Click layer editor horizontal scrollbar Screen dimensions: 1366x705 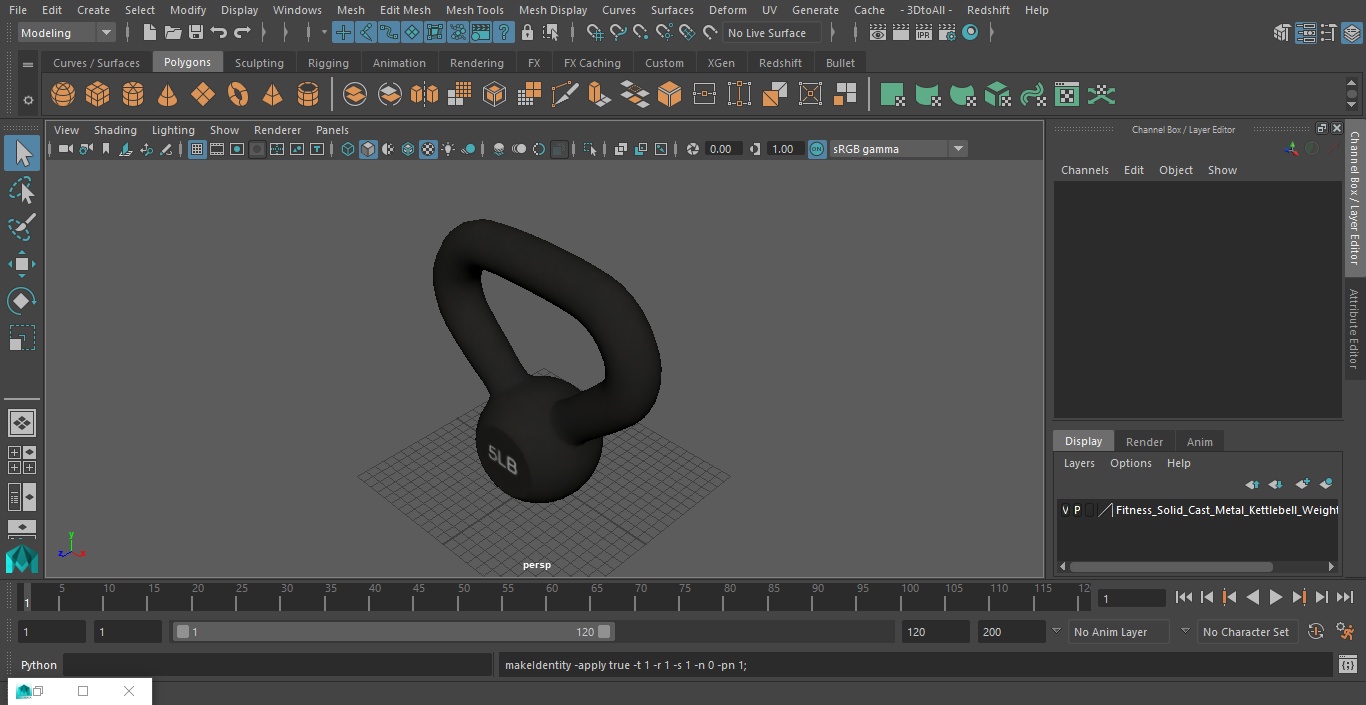click(x=1171, y=567)
